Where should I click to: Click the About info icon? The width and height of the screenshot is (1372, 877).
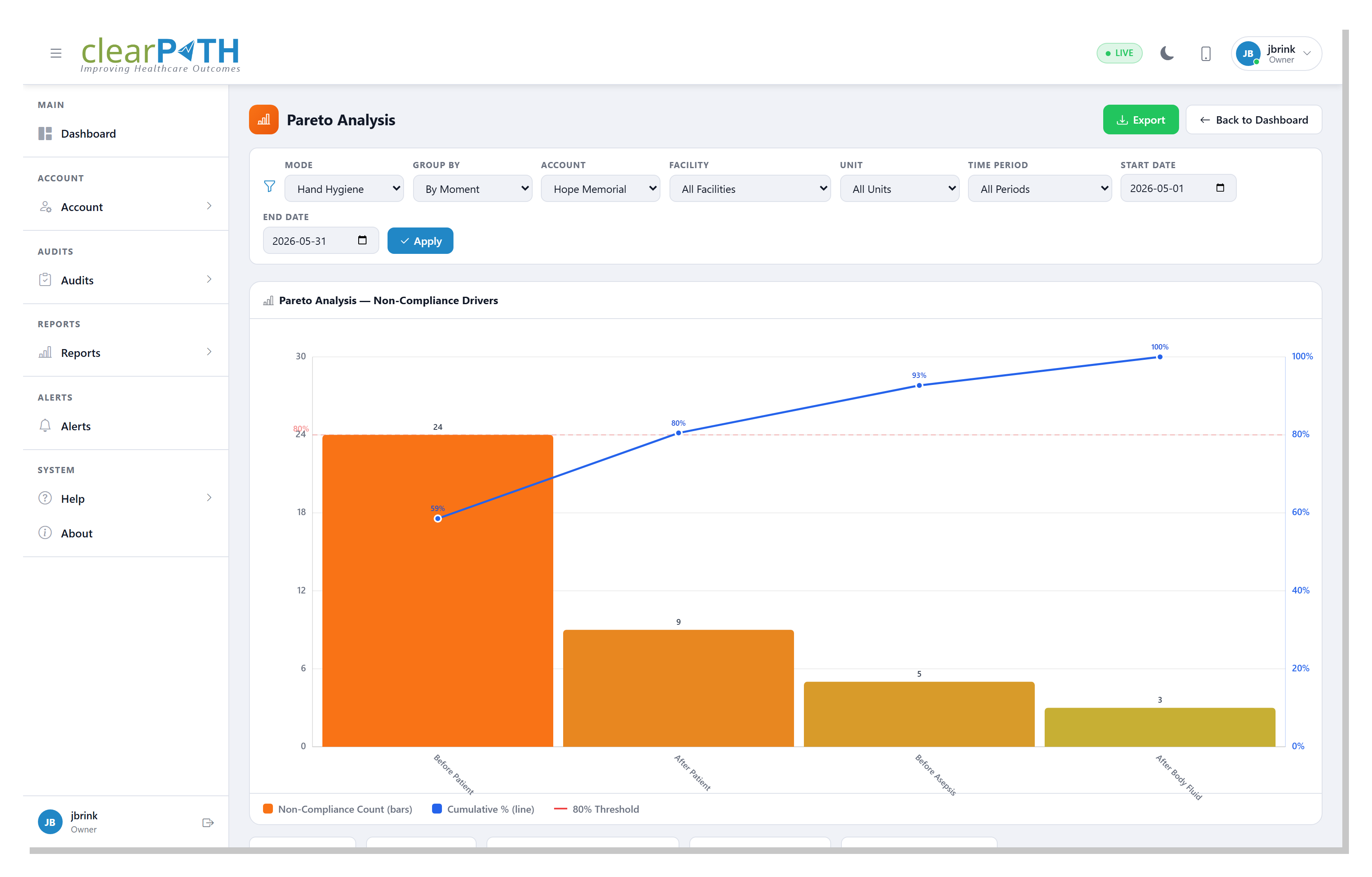pos(45,533)
